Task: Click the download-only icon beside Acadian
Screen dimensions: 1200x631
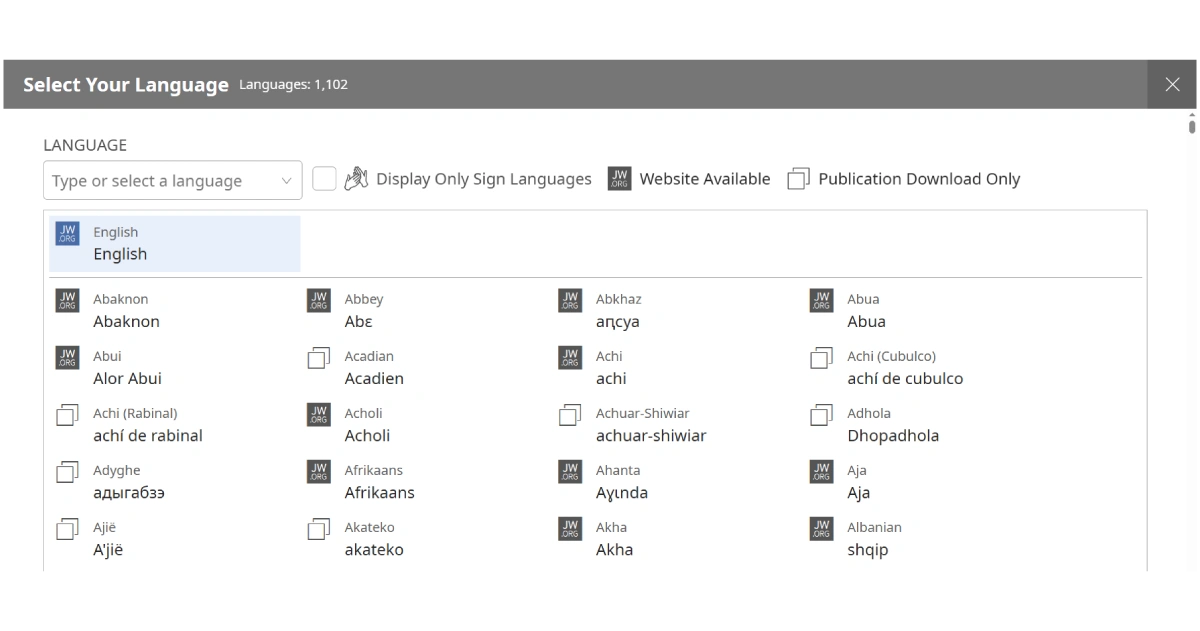Action: [319, 358]
